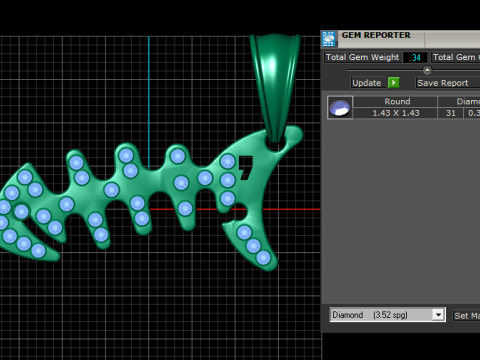This screenshot has height=360, width=480.
Task: Click the Total Gem Weight value .34
Action: tap(415, 58)
